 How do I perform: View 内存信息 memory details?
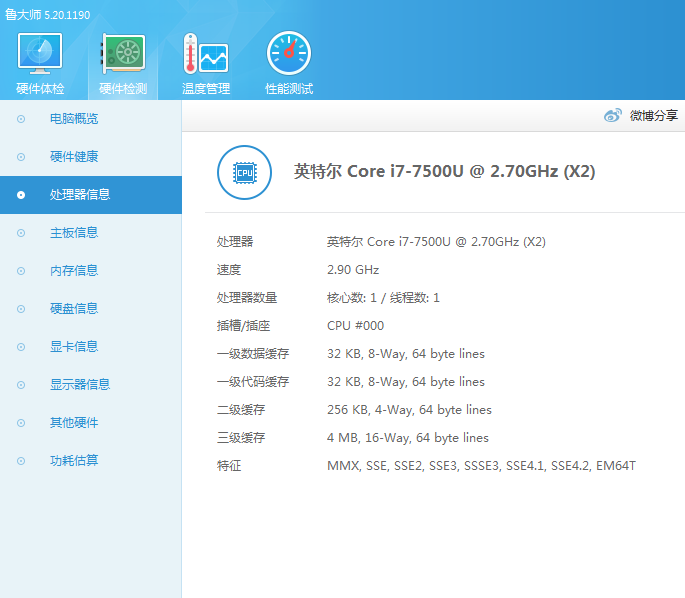pos(74,271)
